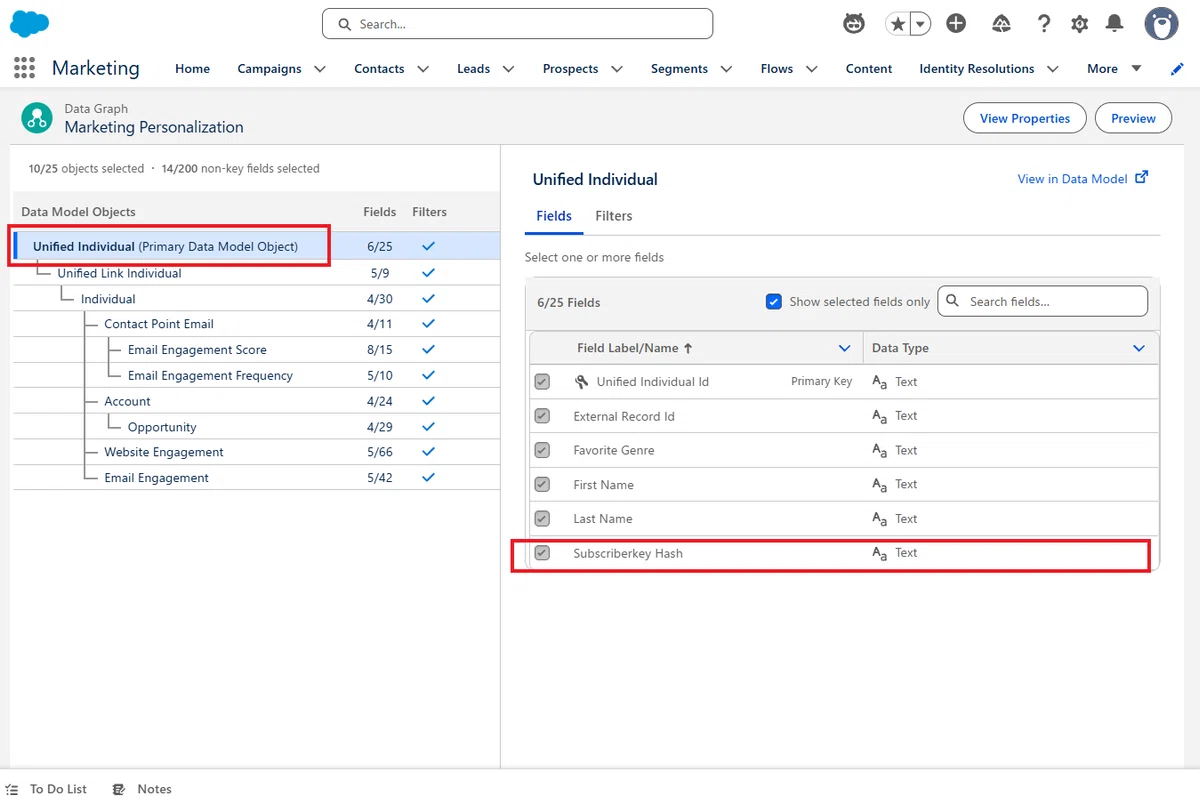Toggle Show selected fields only checkbox
Viewport: 1200px width, 804px height.
click(773, 301)
